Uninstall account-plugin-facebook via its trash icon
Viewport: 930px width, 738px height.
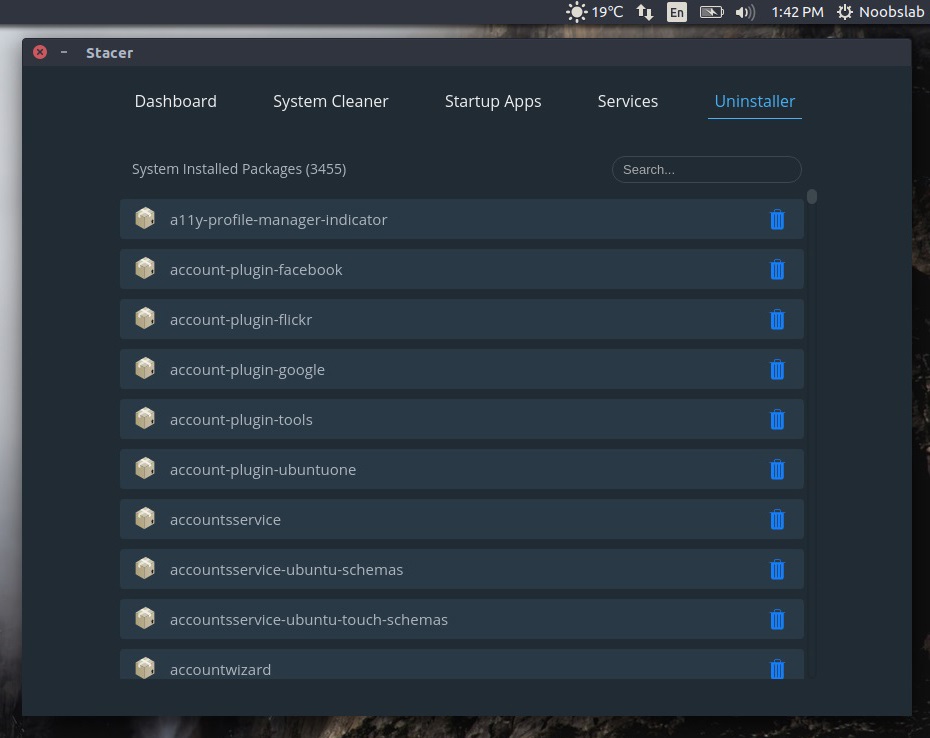click(x=777, y=269)
